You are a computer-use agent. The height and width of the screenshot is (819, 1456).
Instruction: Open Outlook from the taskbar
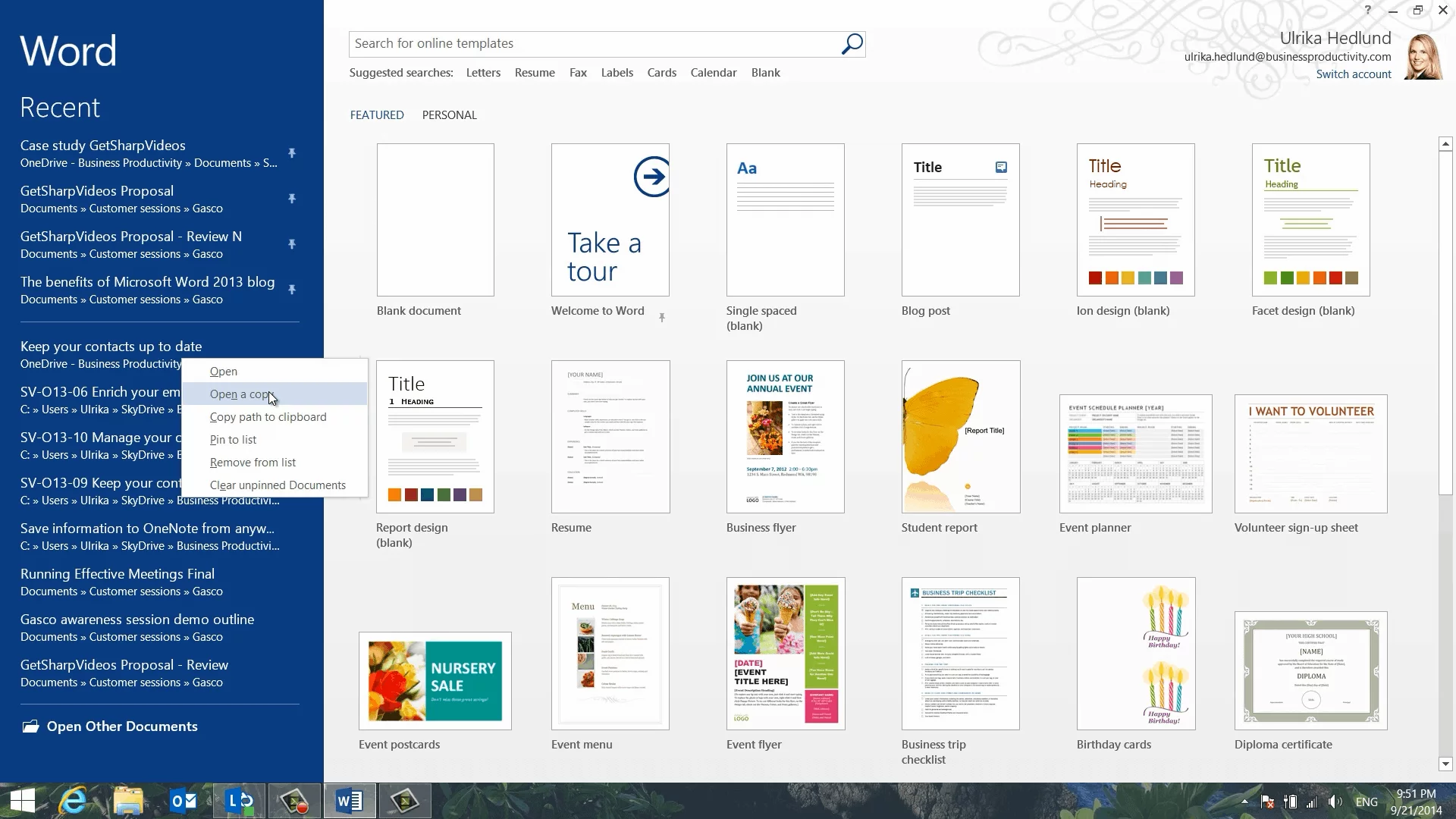(x=184, y=801)
